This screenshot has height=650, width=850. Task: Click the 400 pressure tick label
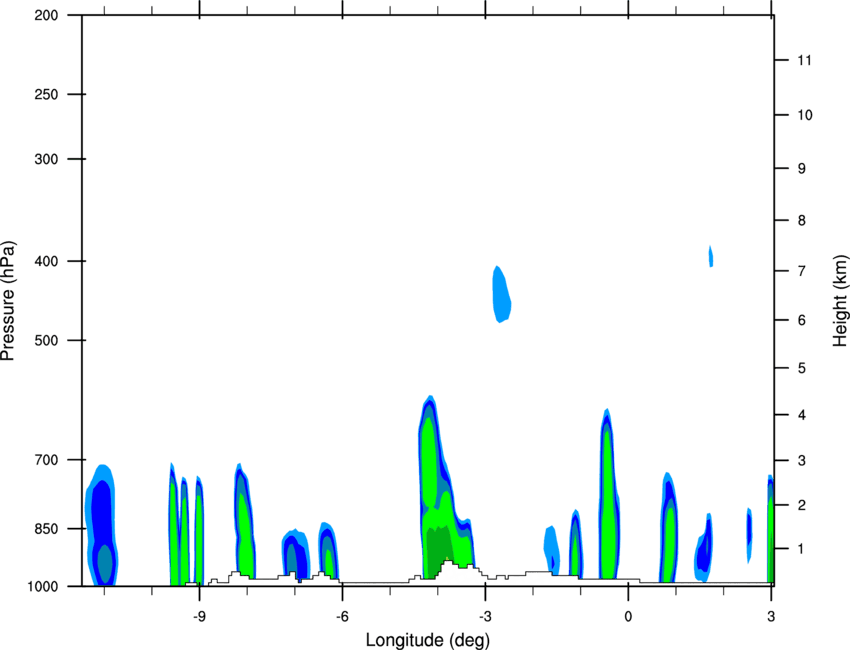click(46, 261)
